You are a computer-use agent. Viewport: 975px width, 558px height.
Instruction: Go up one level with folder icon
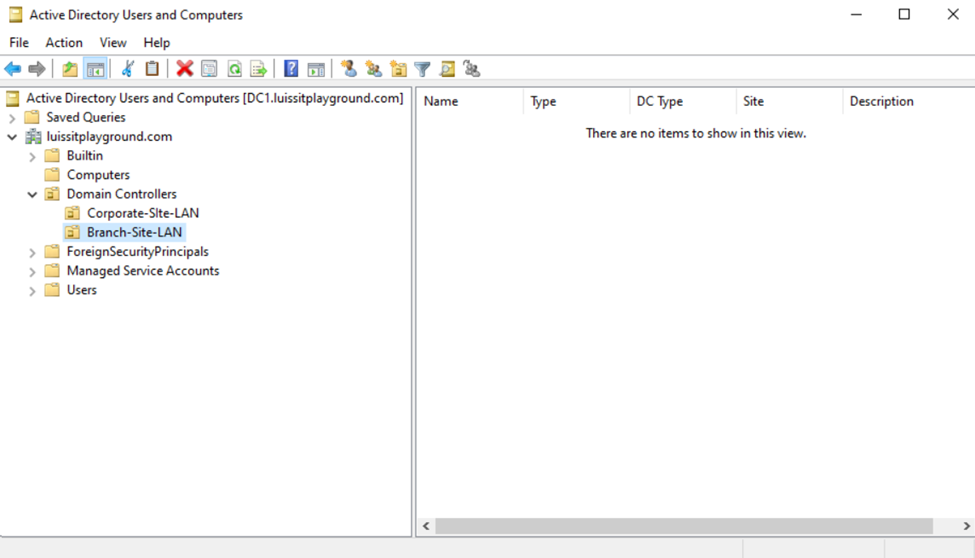click(x=70, y=69)
